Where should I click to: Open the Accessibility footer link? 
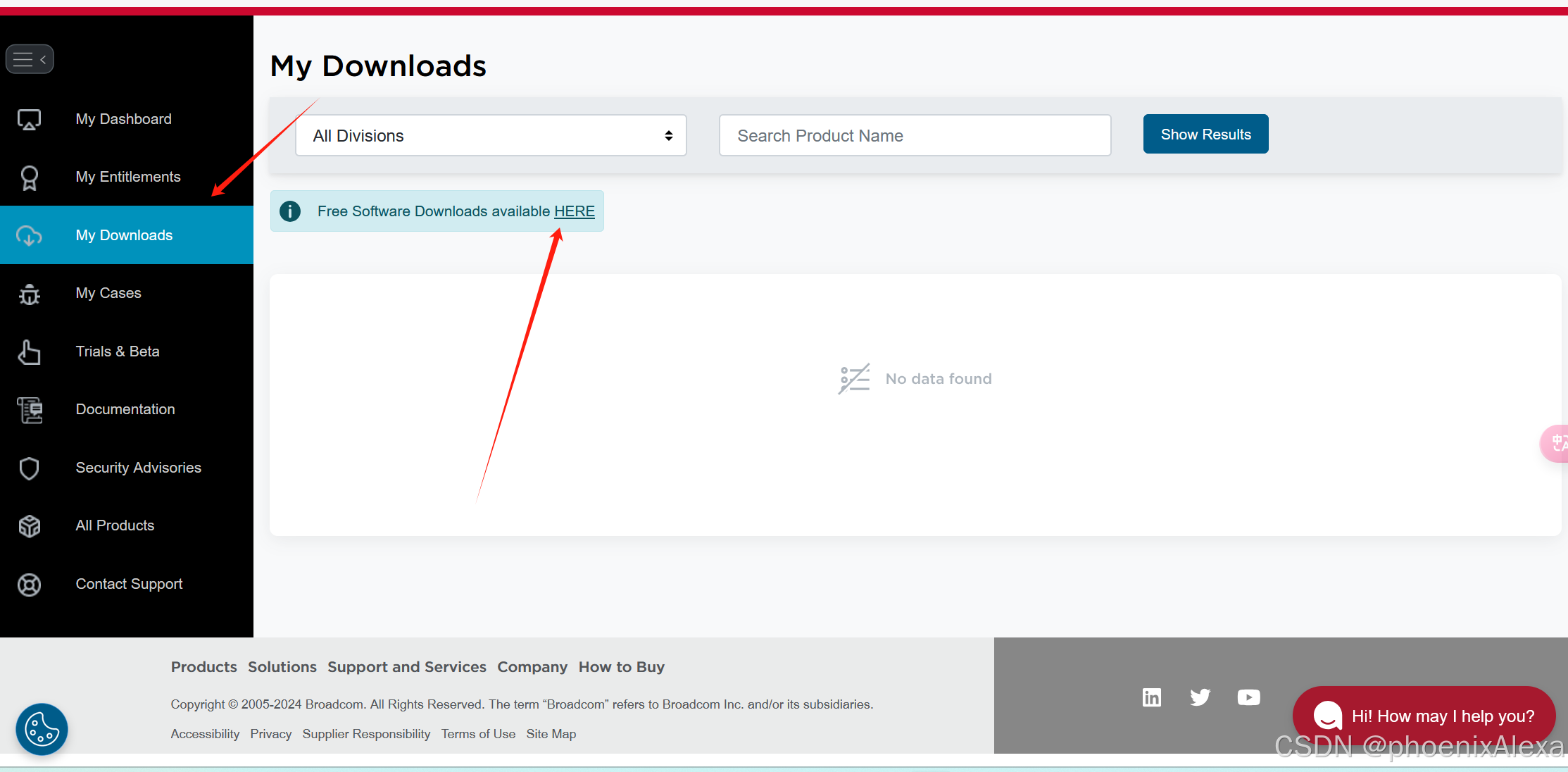[x=205, y=734]
